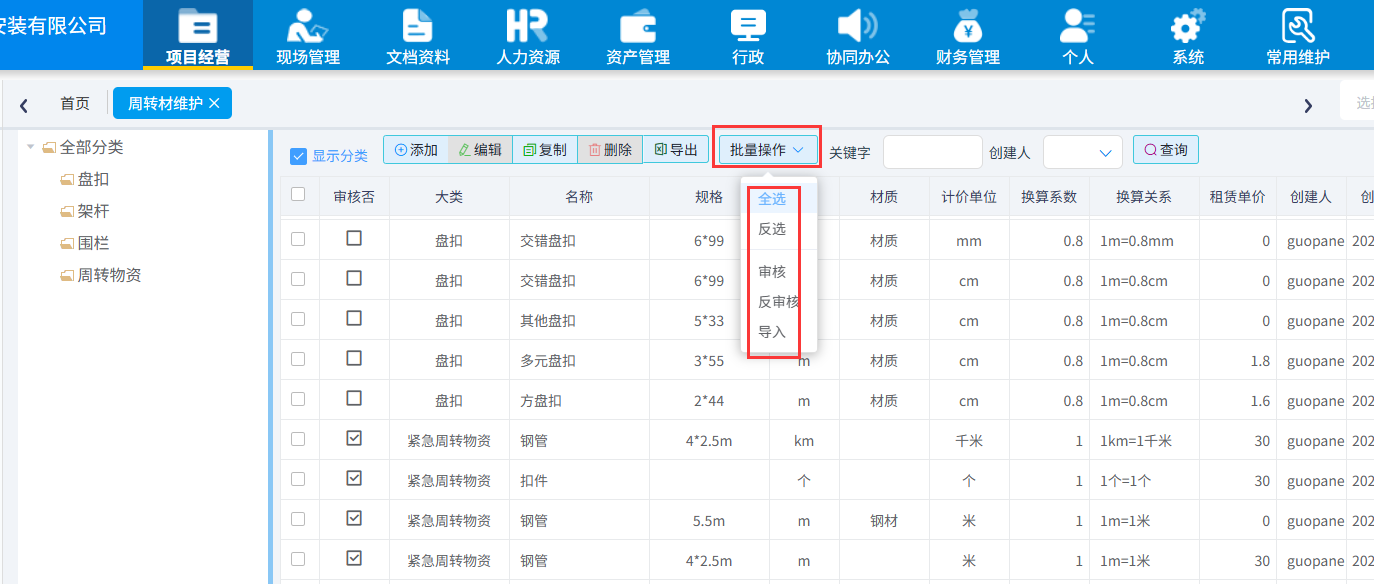Click the 计价单位 column header

[969, 197]
